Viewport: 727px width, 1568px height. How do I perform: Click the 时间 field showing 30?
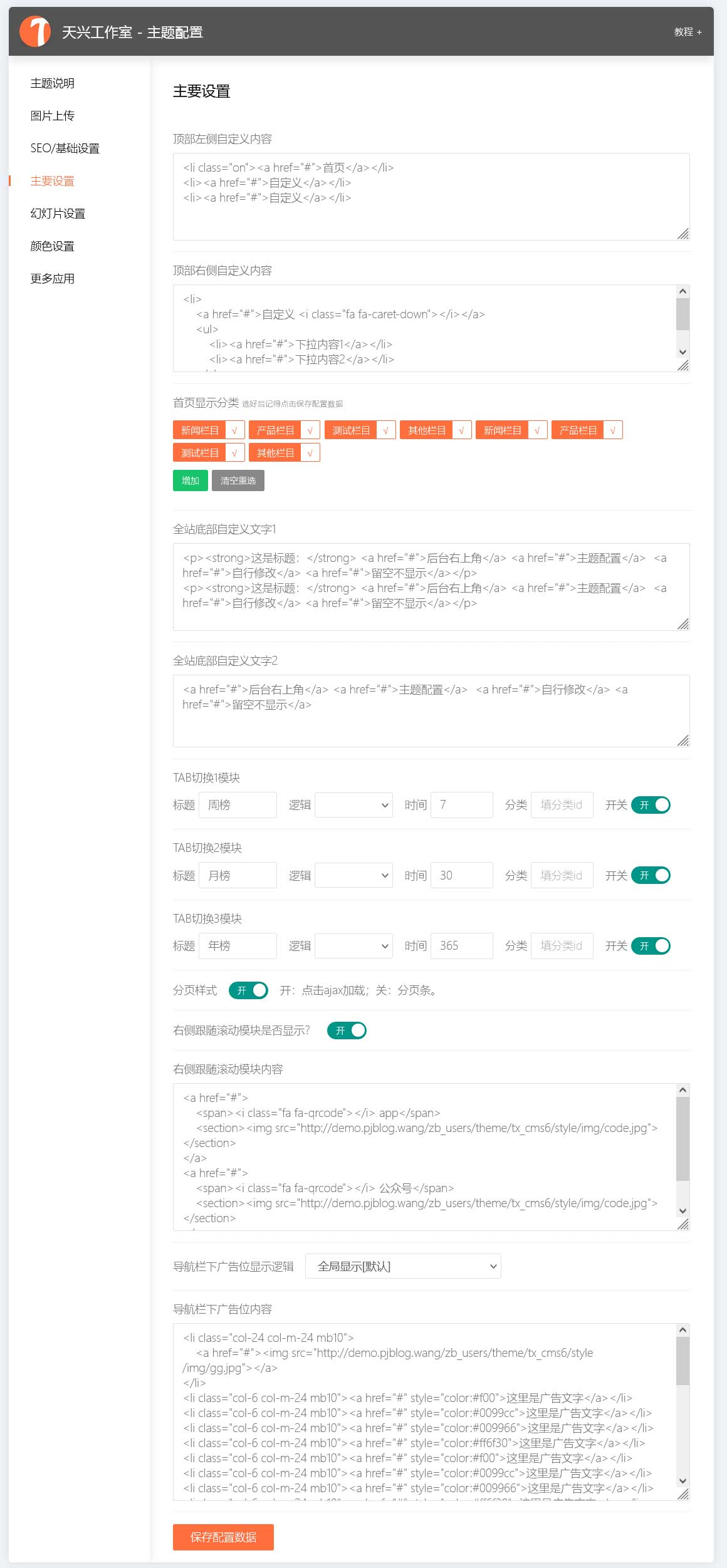tap(462, 875)
